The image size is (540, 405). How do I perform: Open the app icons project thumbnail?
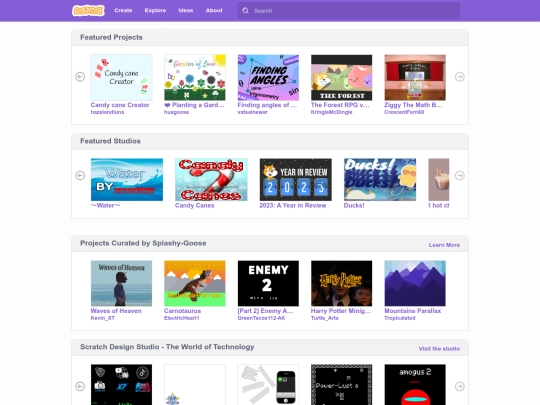121,385
